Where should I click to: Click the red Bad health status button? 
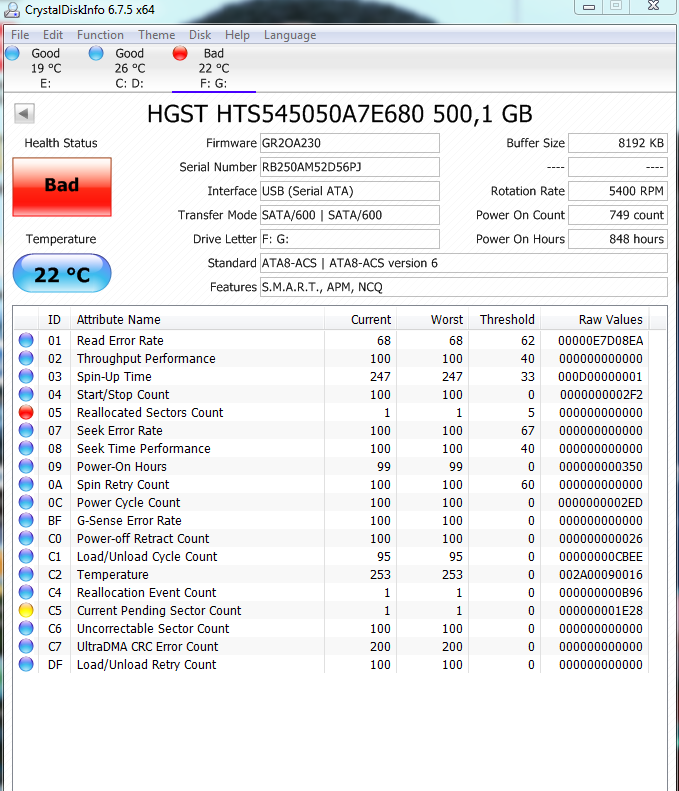tap(62, 187)
